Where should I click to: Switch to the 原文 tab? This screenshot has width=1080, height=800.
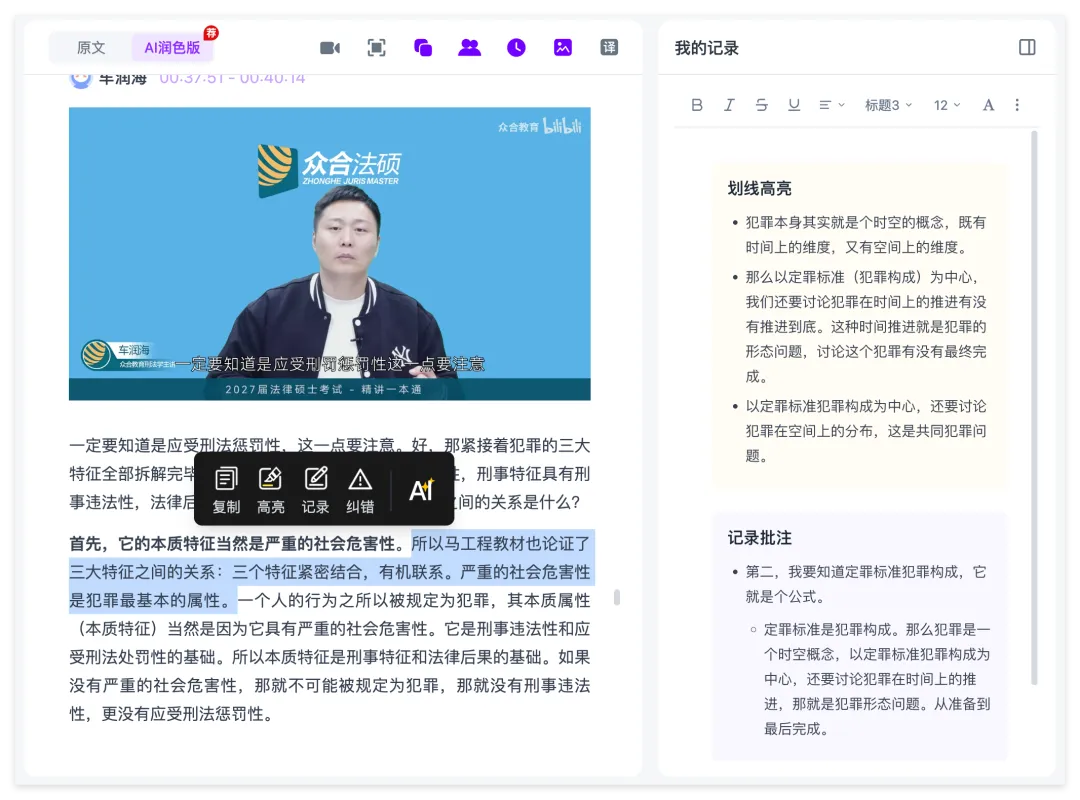click(x=91, y=48)
